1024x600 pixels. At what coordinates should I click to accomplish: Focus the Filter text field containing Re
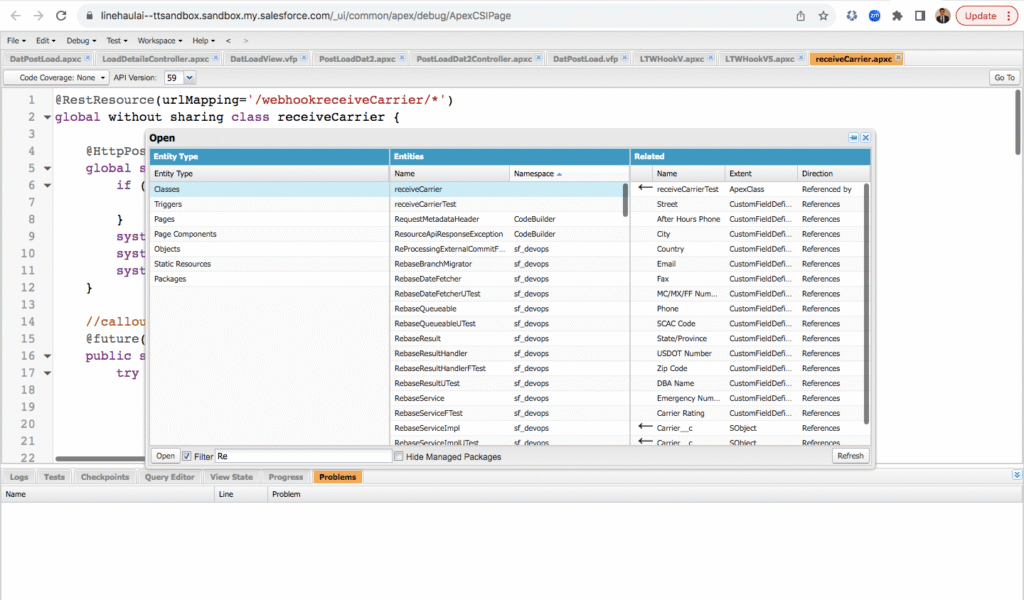coord(303,456)
